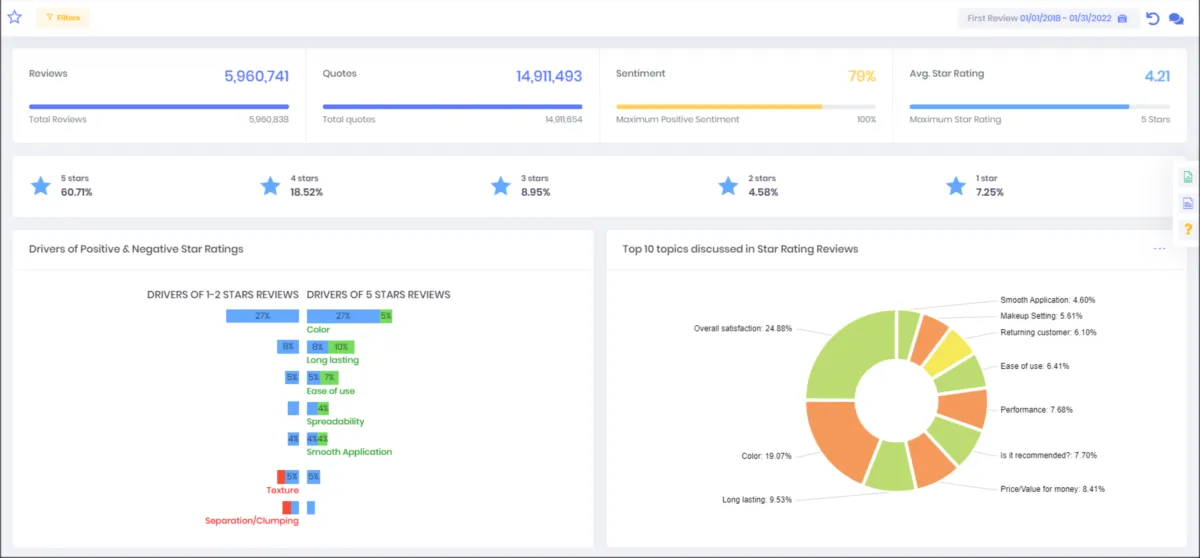Click the First Review date range field
This screenshot has height=558, width=1200.
tap(1048, 19)
